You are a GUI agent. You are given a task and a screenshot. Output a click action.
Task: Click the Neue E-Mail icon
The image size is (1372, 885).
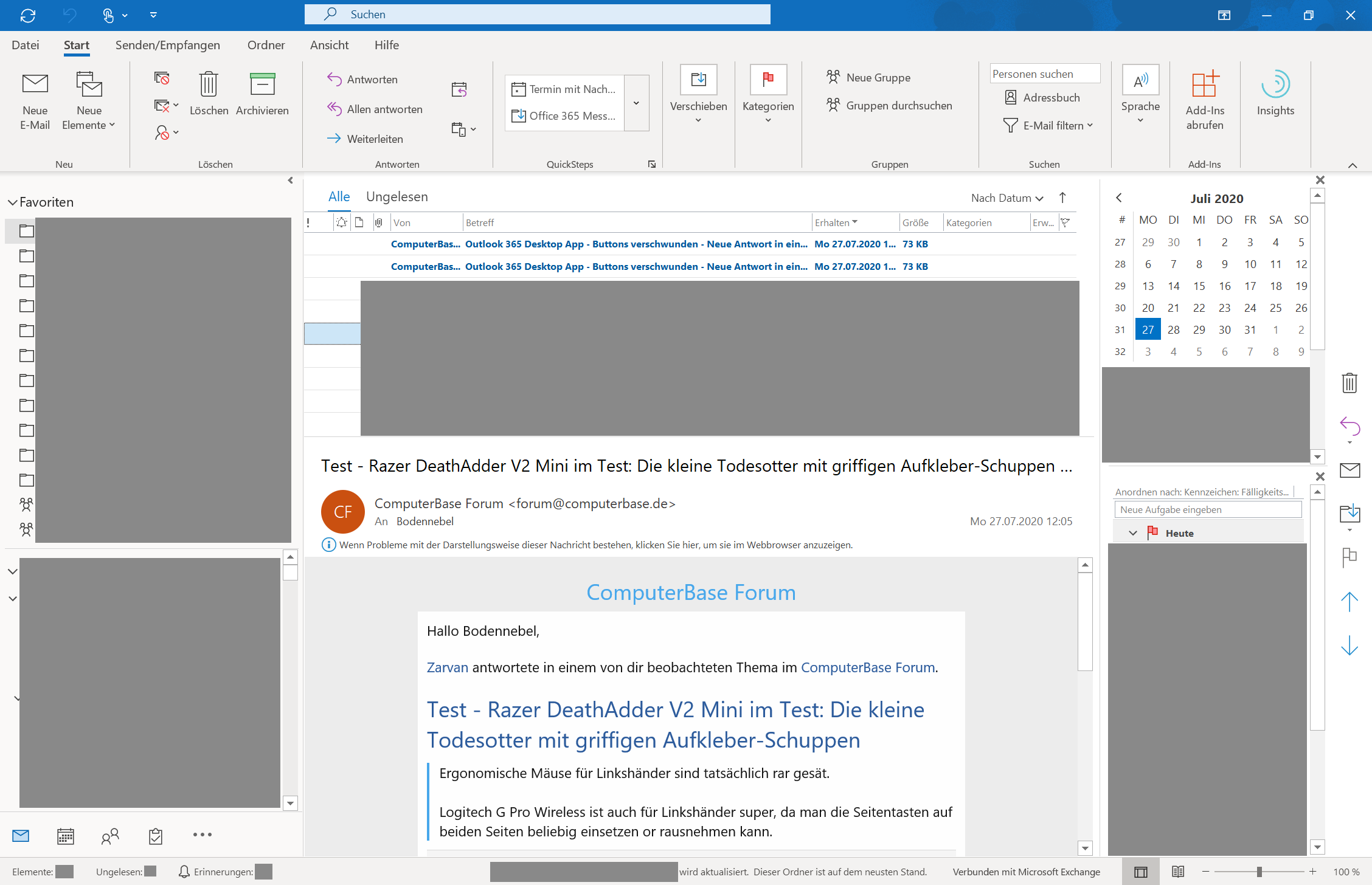pos(35,85)
